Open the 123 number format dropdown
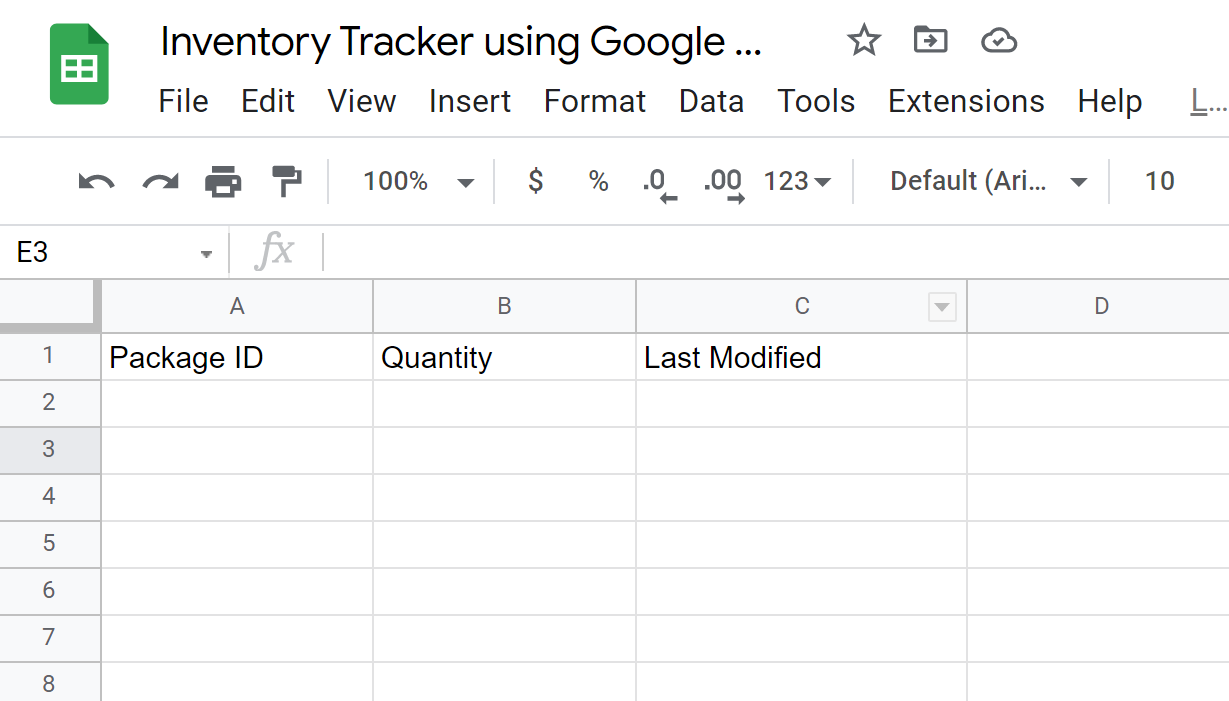 tap(800, 181)
